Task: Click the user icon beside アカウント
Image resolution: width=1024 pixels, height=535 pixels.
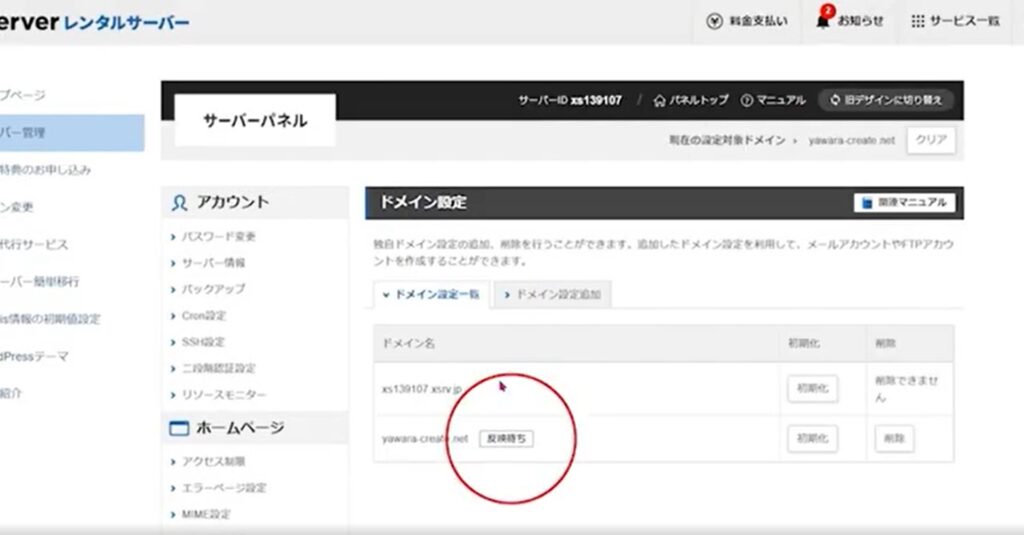Action: 179,203
